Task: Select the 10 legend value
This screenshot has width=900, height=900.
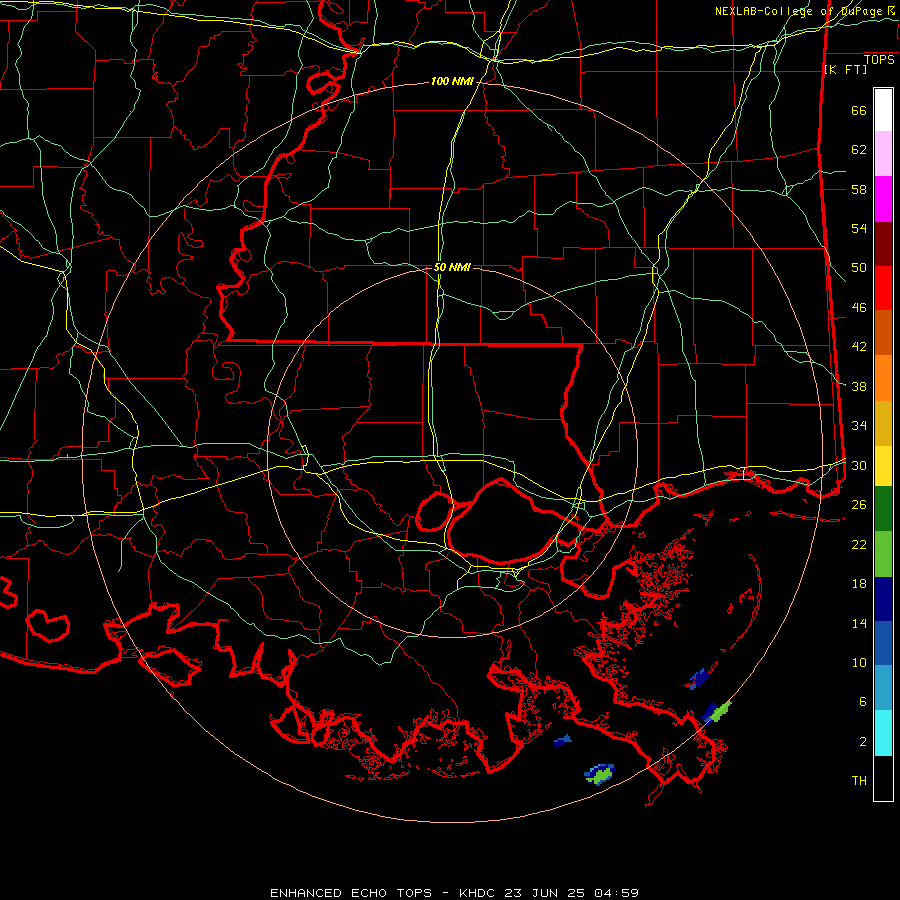Action: tap(859, 662)
